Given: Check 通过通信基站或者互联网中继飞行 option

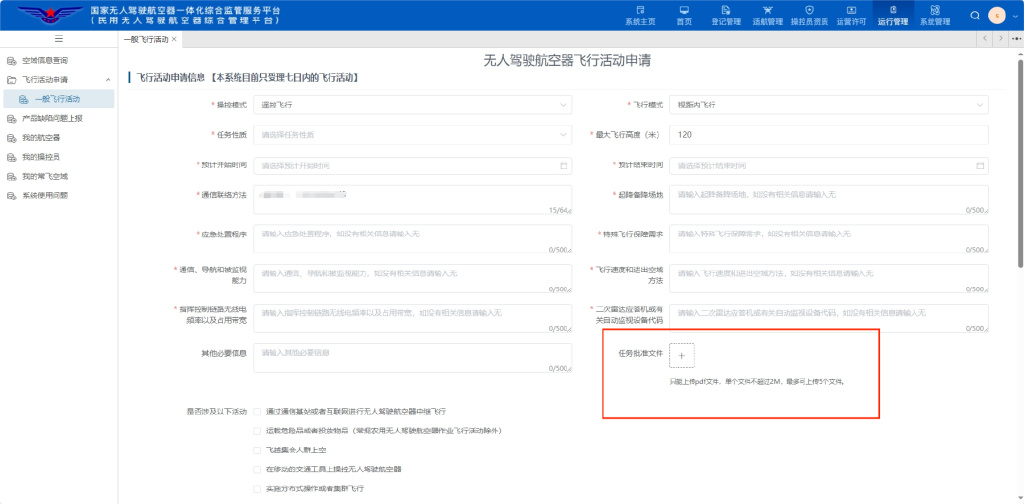Looking at the screenshot, I should click(257, 412).
